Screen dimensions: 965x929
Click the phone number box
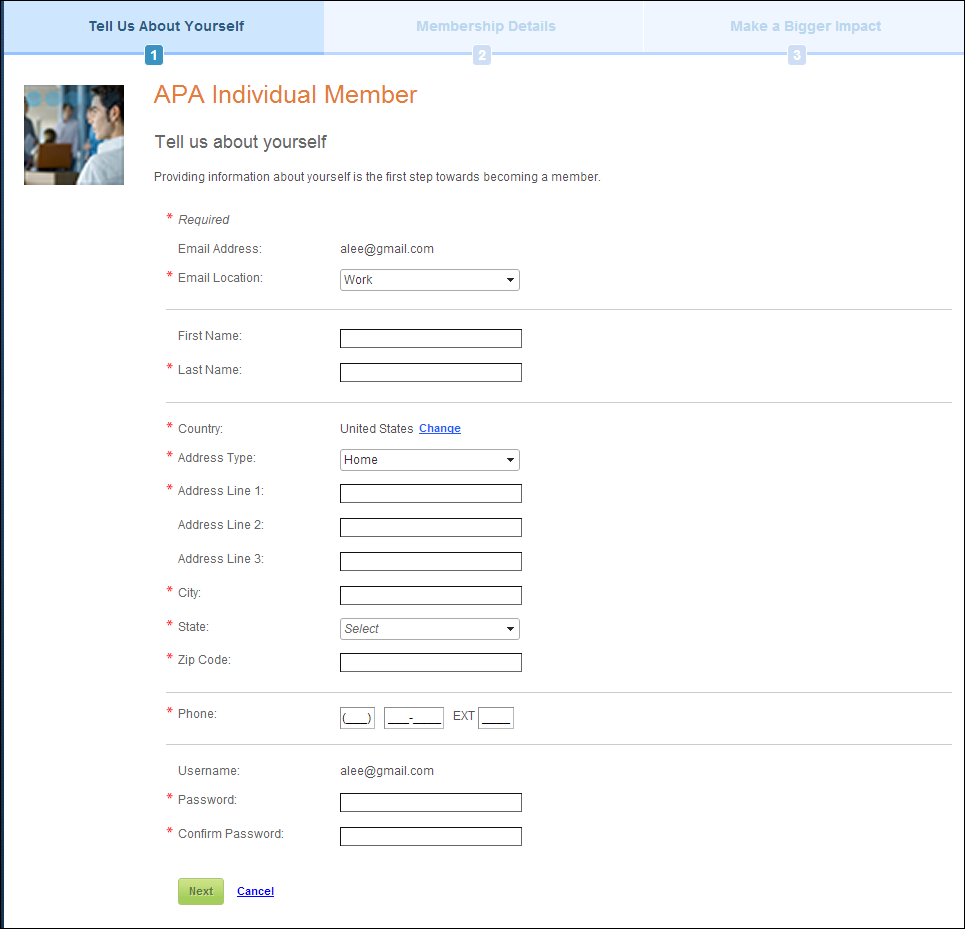coord(414,718)
